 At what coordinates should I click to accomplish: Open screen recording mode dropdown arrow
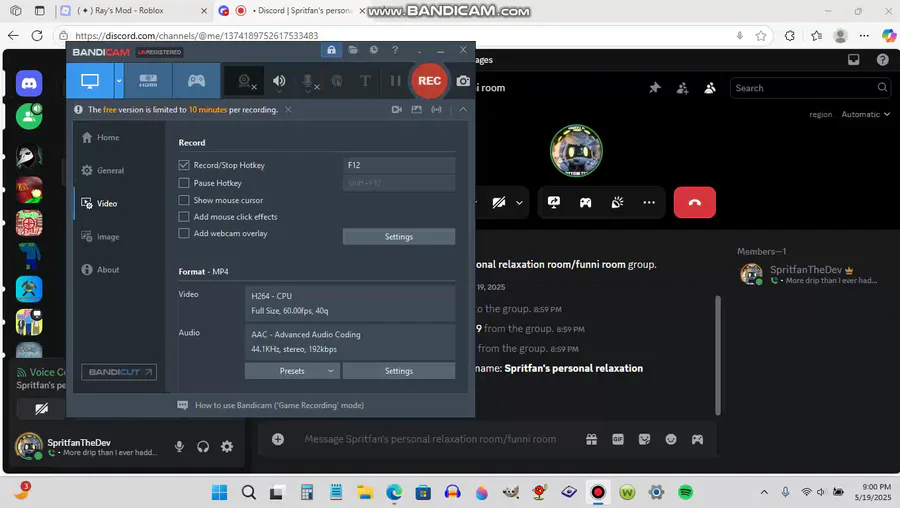[x=119, y=81]
